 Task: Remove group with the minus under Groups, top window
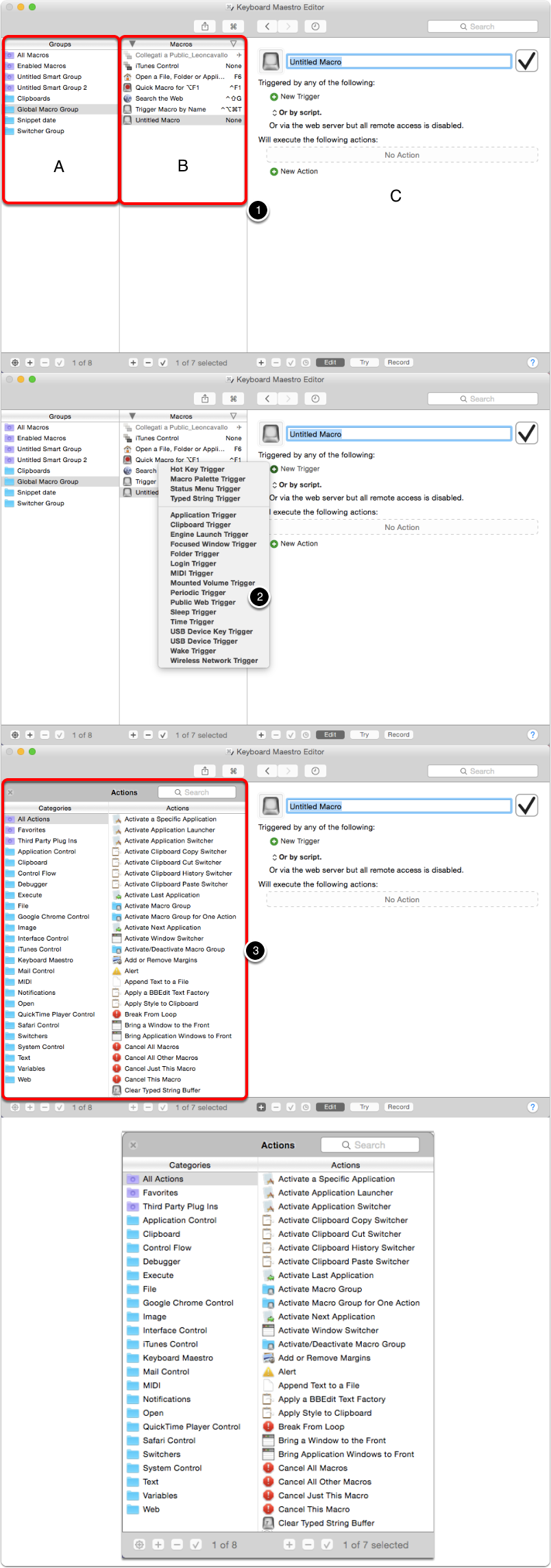coord(45,363)
